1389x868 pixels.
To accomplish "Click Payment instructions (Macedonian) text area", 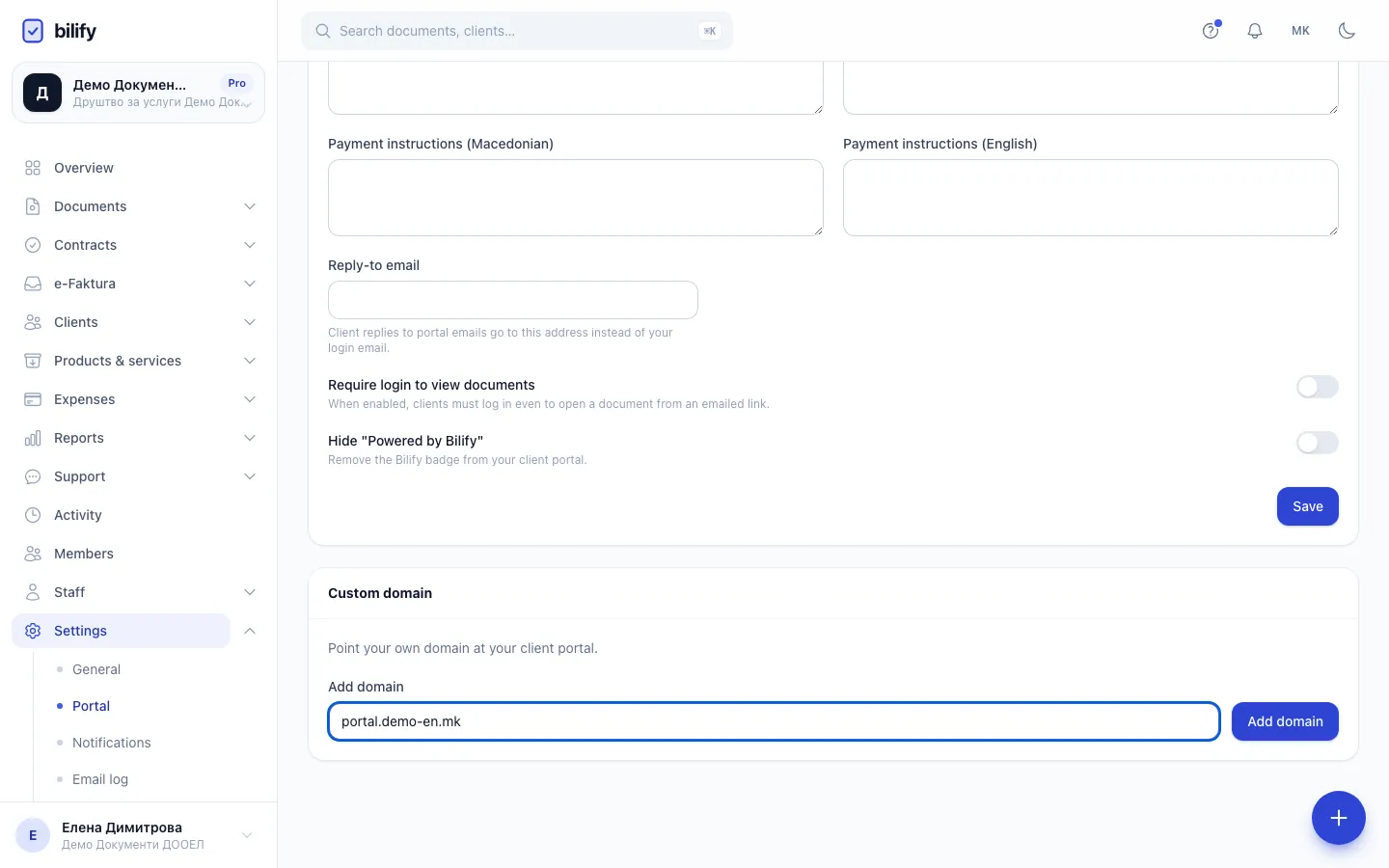I will click(576, 198).
